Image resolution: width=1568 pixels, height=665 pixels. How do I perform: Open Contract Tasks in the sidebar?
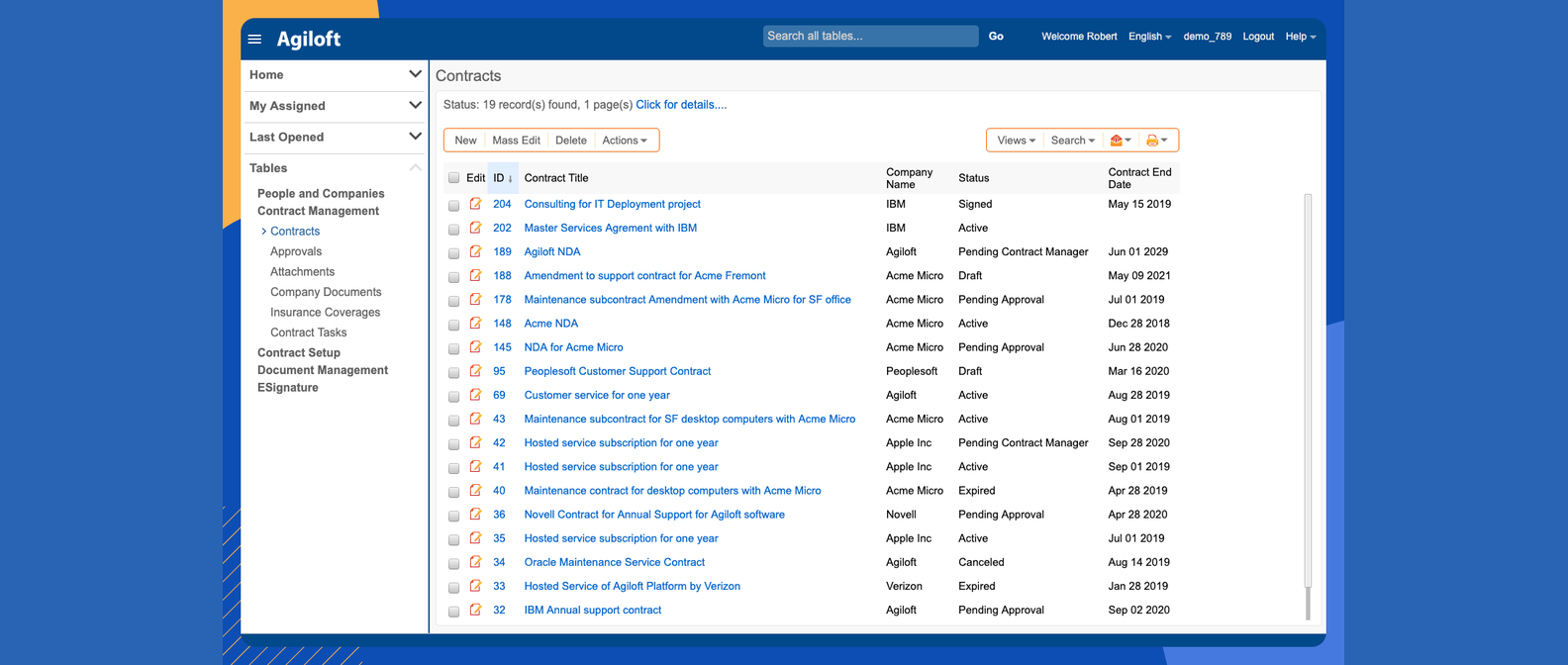click(x=309, y=332)
